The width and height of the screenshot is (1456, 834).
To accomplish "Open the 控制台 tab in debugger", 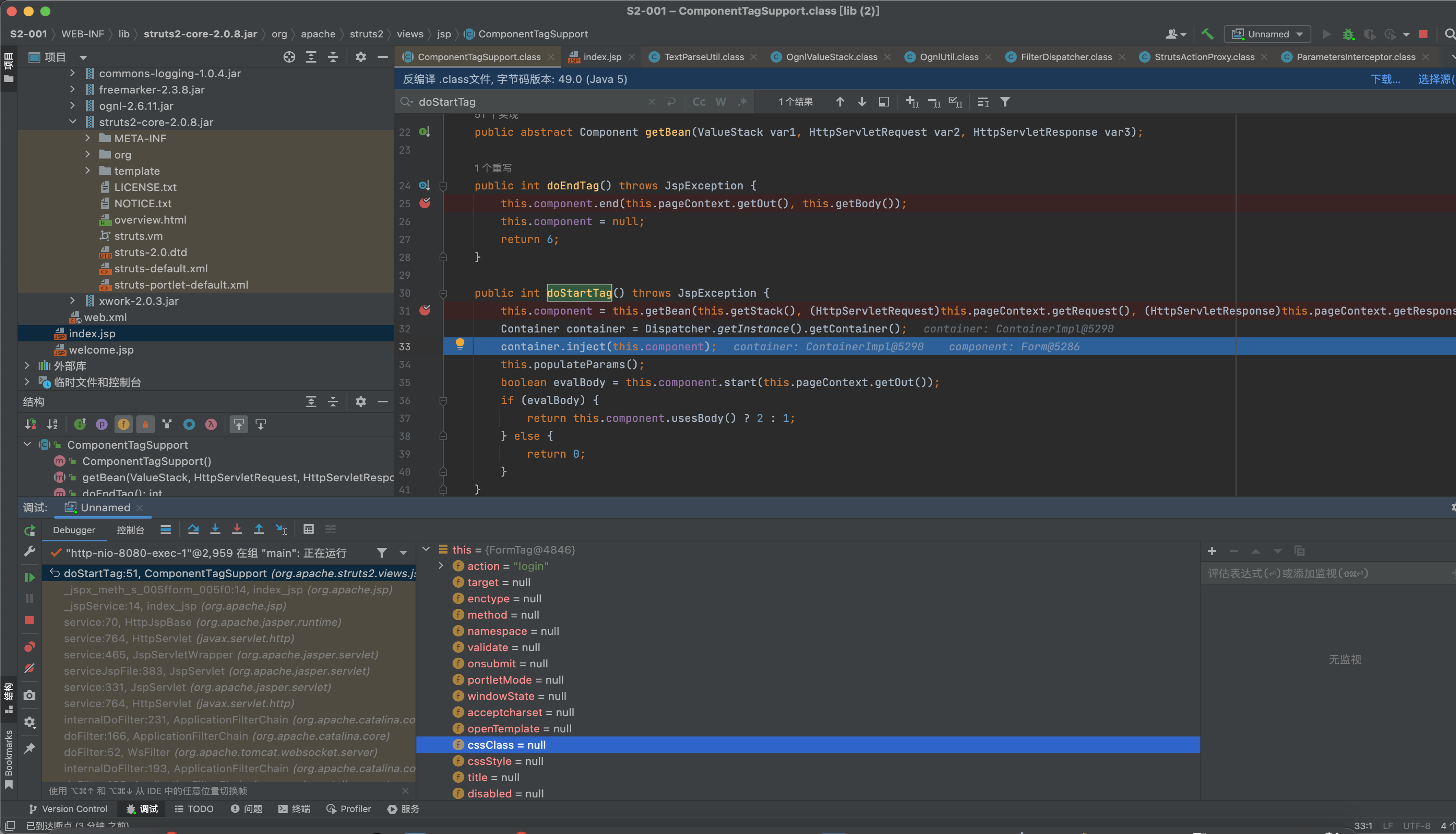I will 130,530.
